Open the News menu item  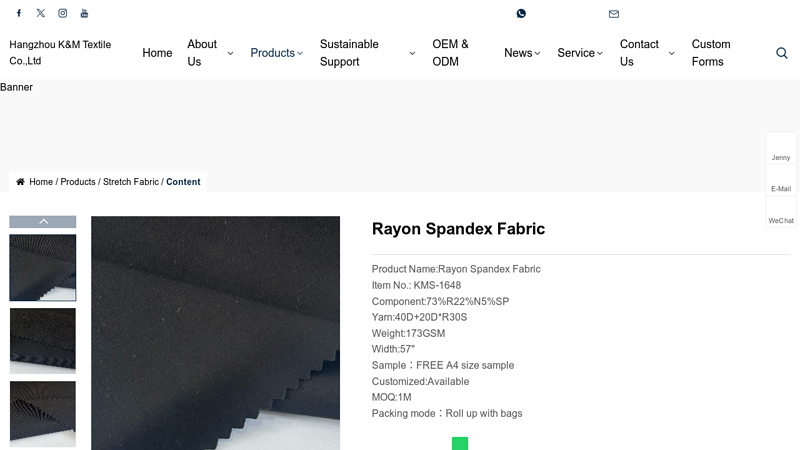click(x=518, y=53)
